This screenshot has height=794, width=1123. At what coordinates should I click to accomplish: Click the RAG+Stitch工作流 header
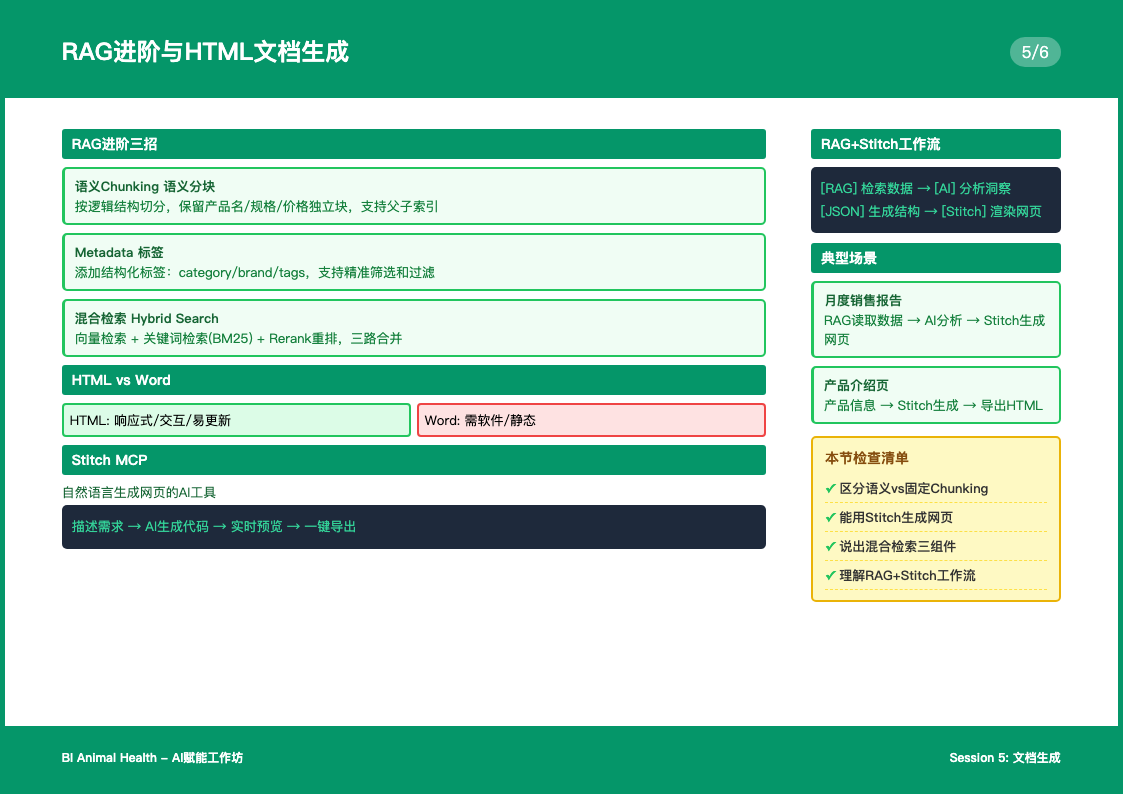[935, 144]
